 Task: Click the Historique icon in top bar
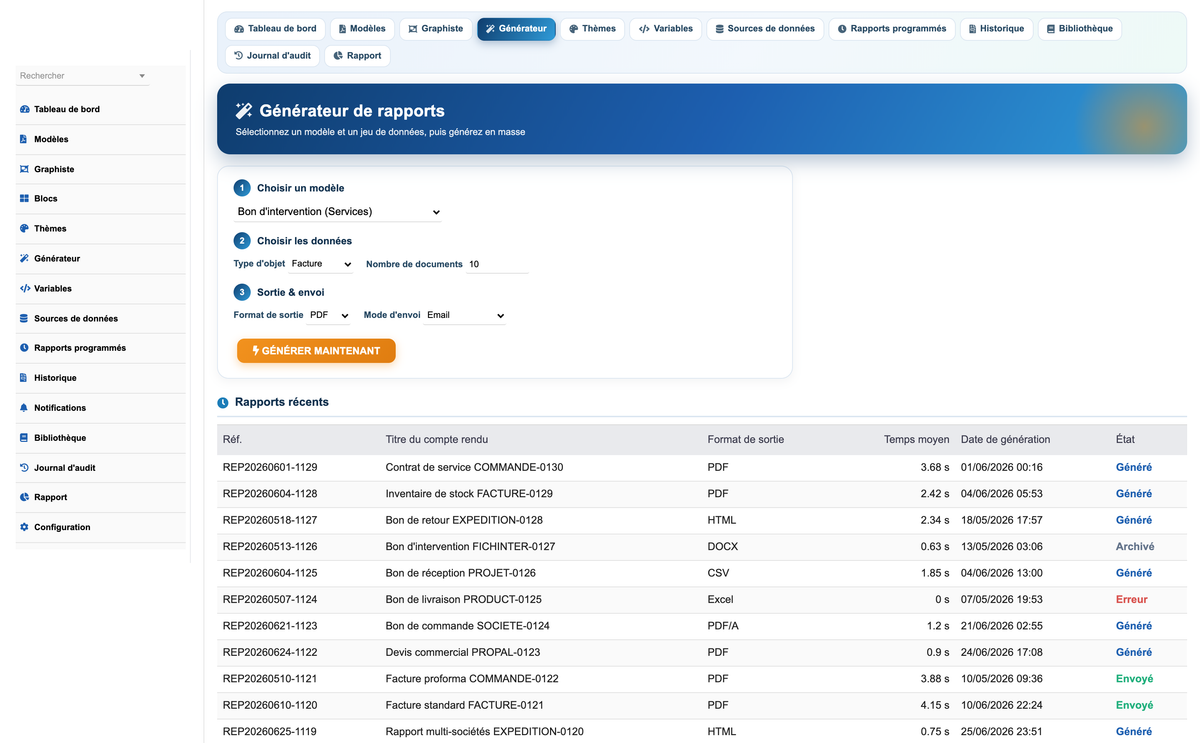[x=972, y=29]
